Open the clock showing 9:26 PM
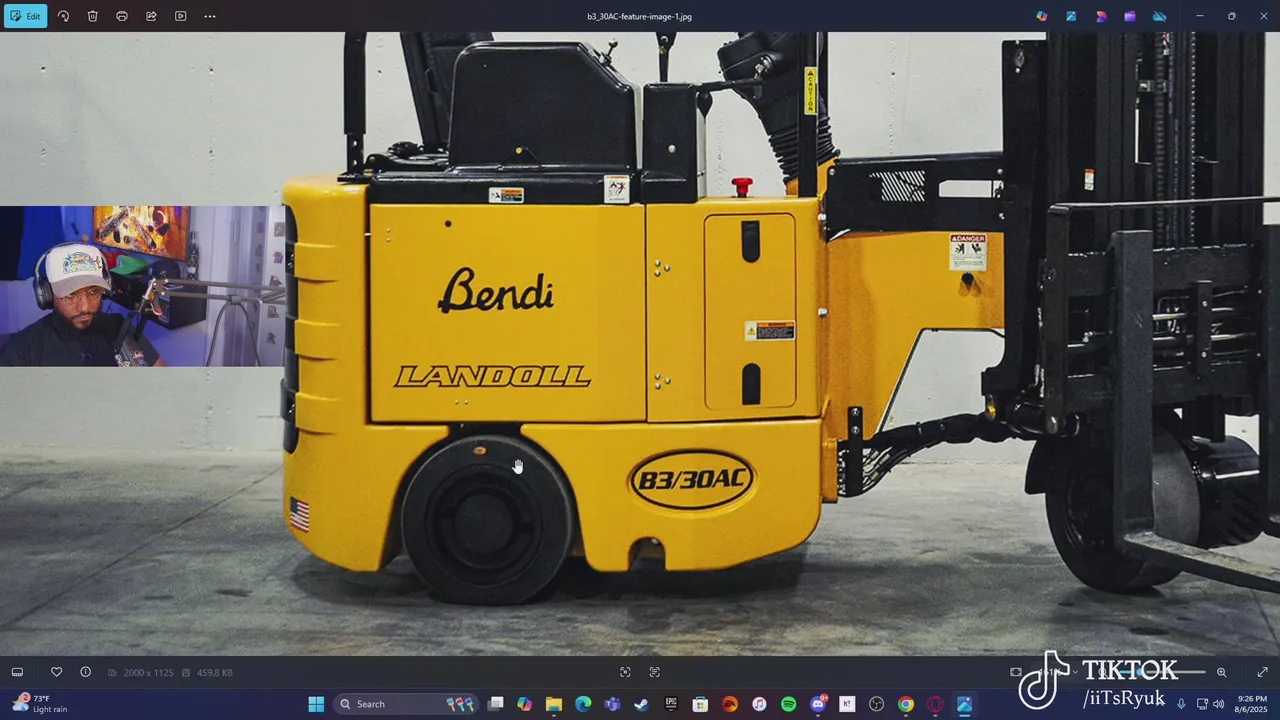The height and width of the screenshot is (720, 1280). coord(1252,704)
